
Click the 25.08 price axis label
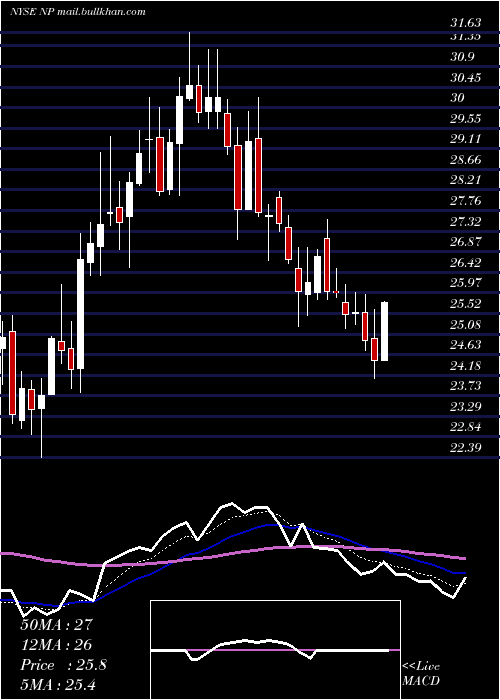[466, 324]
